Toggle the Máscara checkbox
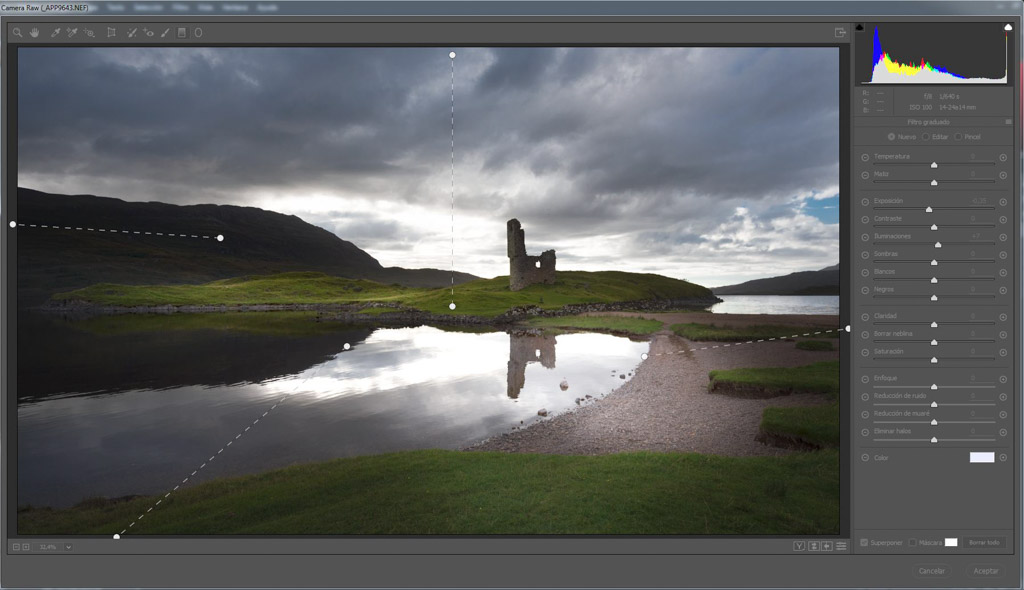 click(x=912, y=542)
